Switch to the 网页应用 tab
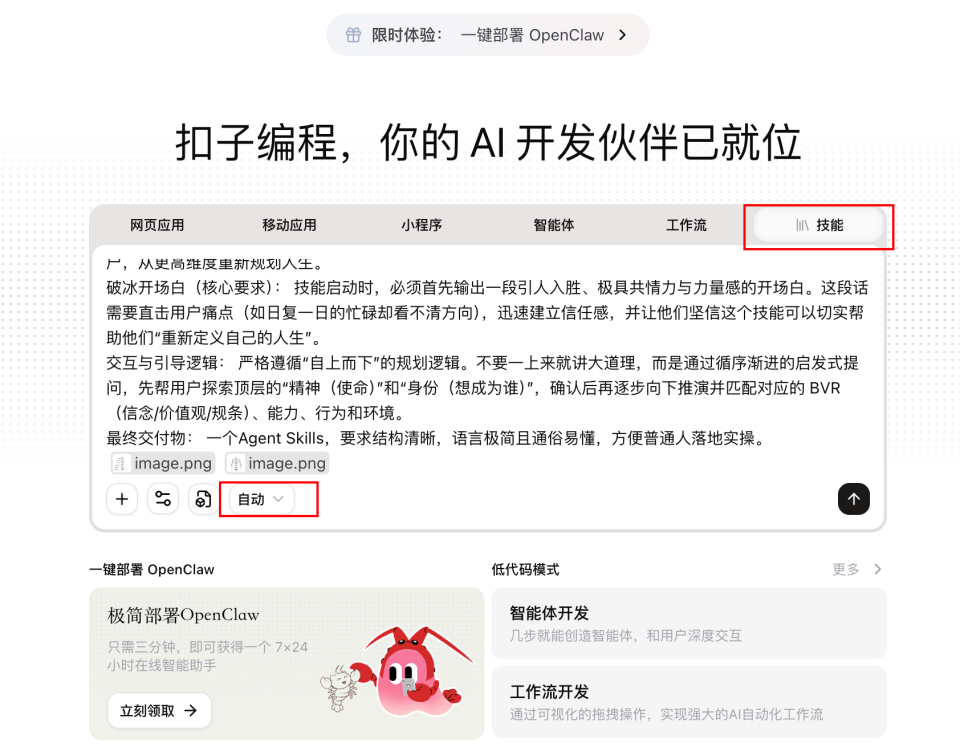 (x=156, y=225)
